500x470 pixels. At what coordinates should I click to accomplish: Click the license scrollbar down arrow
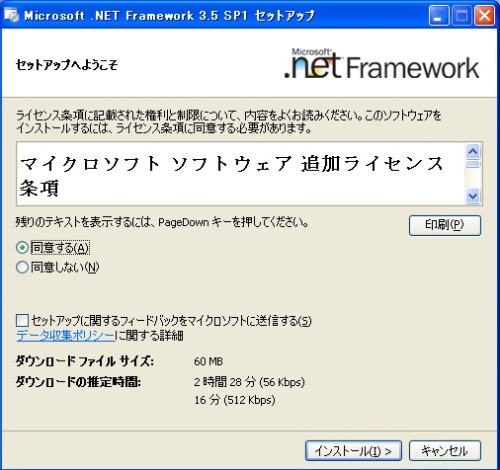click(x=473, y=195)
